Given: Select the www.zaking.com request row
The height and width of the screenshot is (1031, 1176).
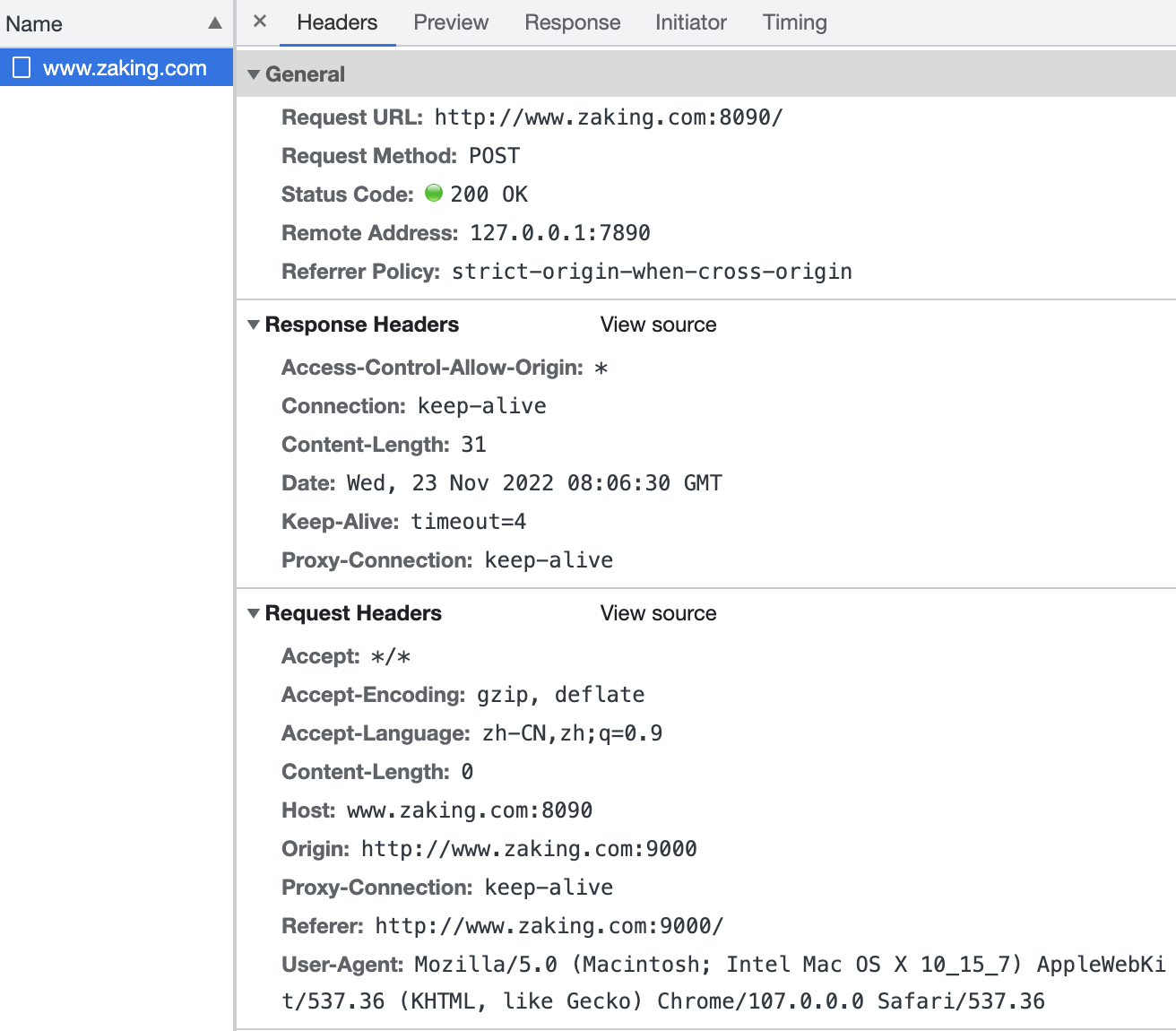Looking at the screenshot, I should click(x=117, y=67).
